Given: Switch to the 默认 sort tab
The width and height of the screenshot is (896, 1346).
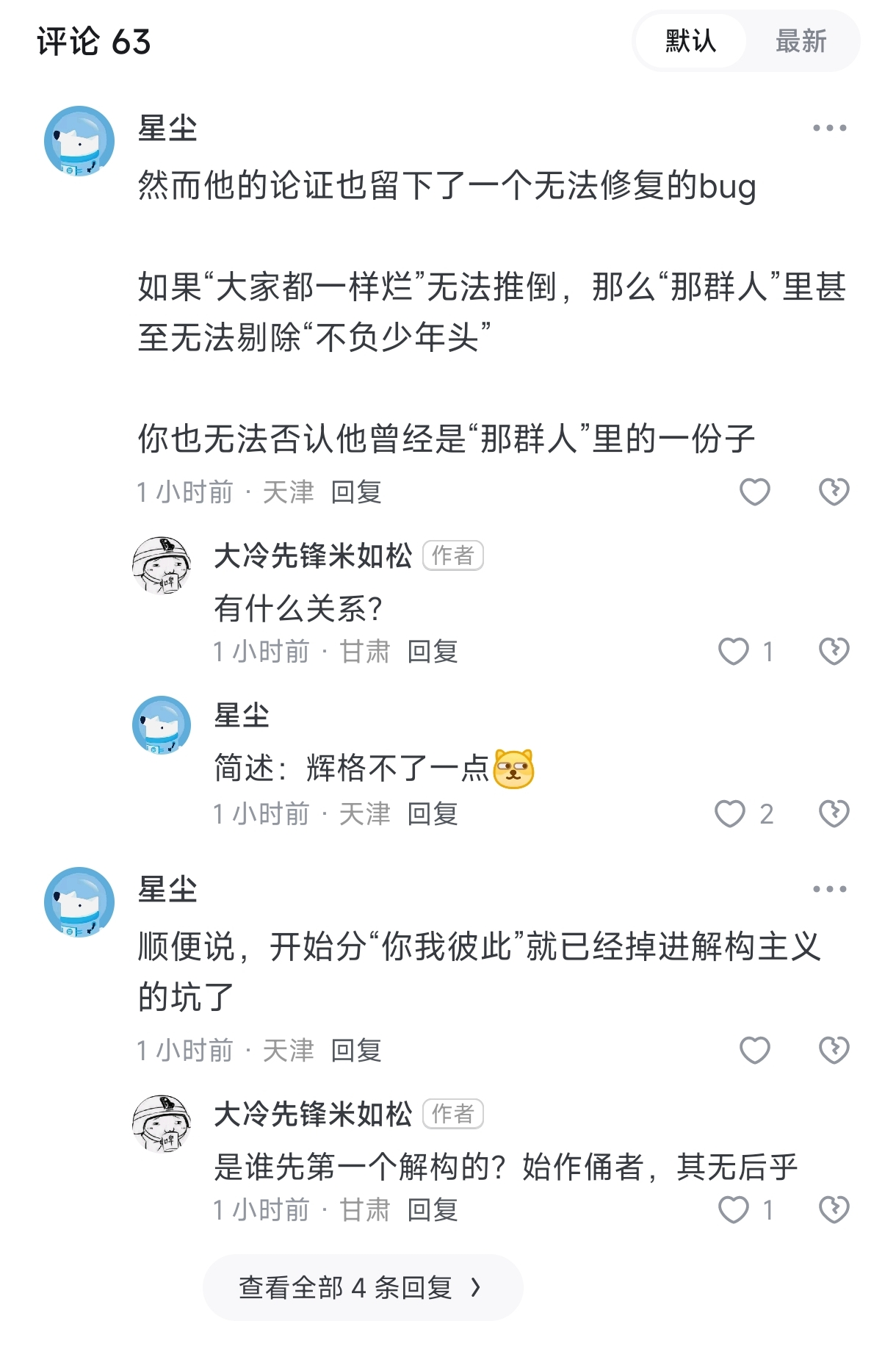Looking at the screenshot, I should tap(690, 41).
